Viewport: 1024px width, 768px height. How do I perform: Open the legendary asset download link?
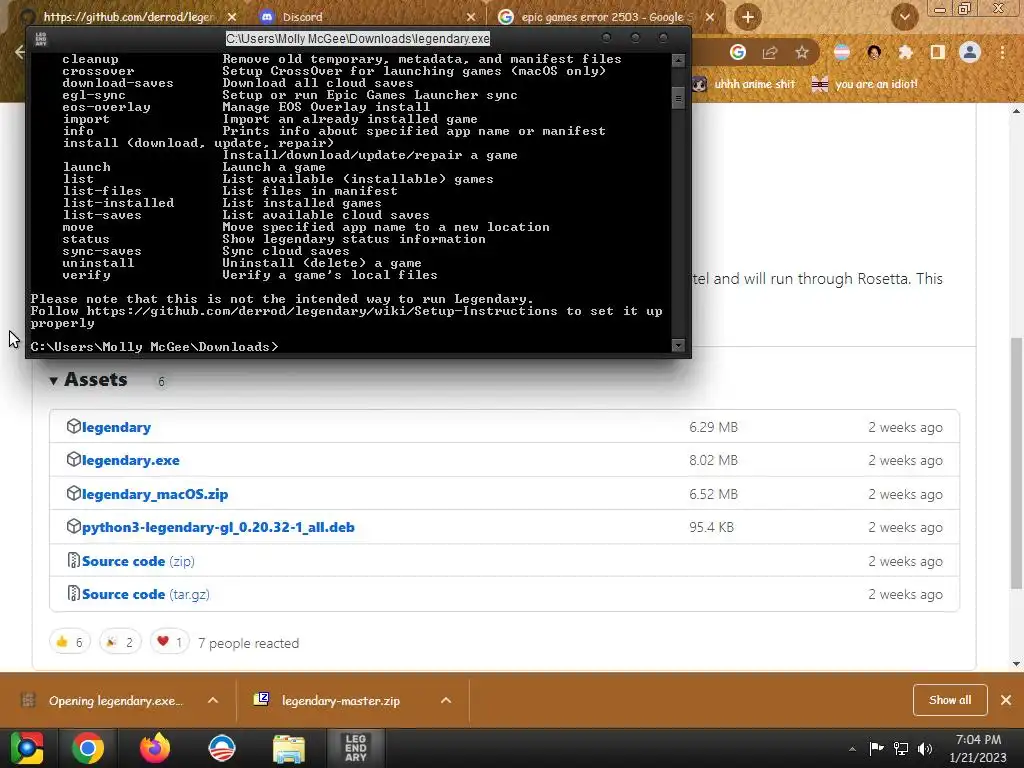[x=116, y=427]
